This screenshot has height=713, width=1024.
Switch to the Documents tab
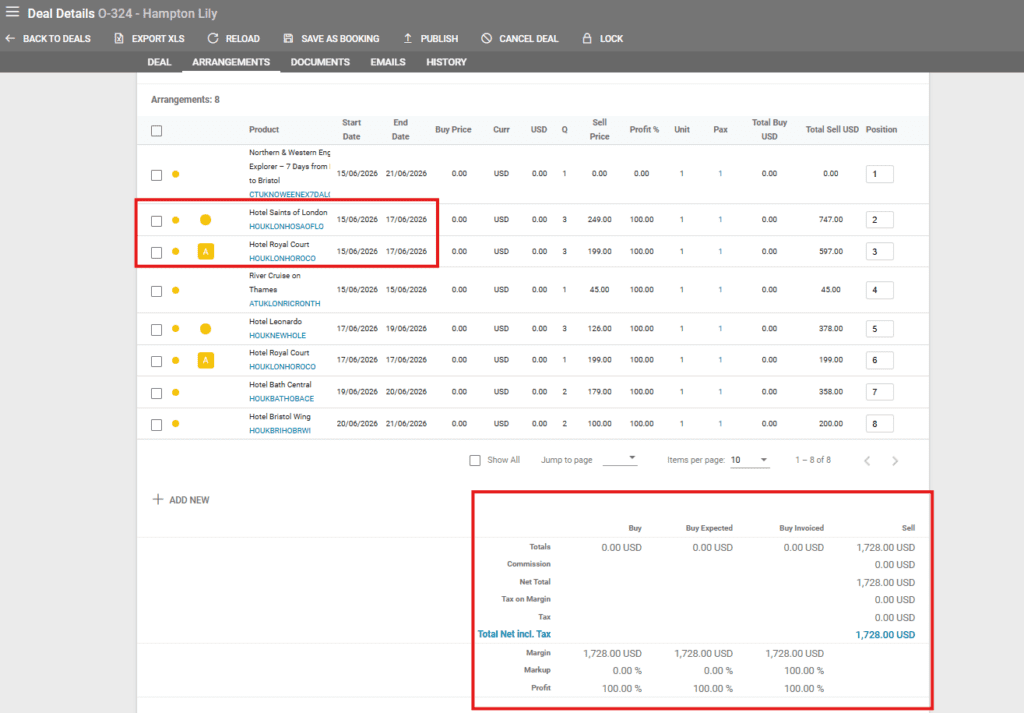(x=320, y=62)
